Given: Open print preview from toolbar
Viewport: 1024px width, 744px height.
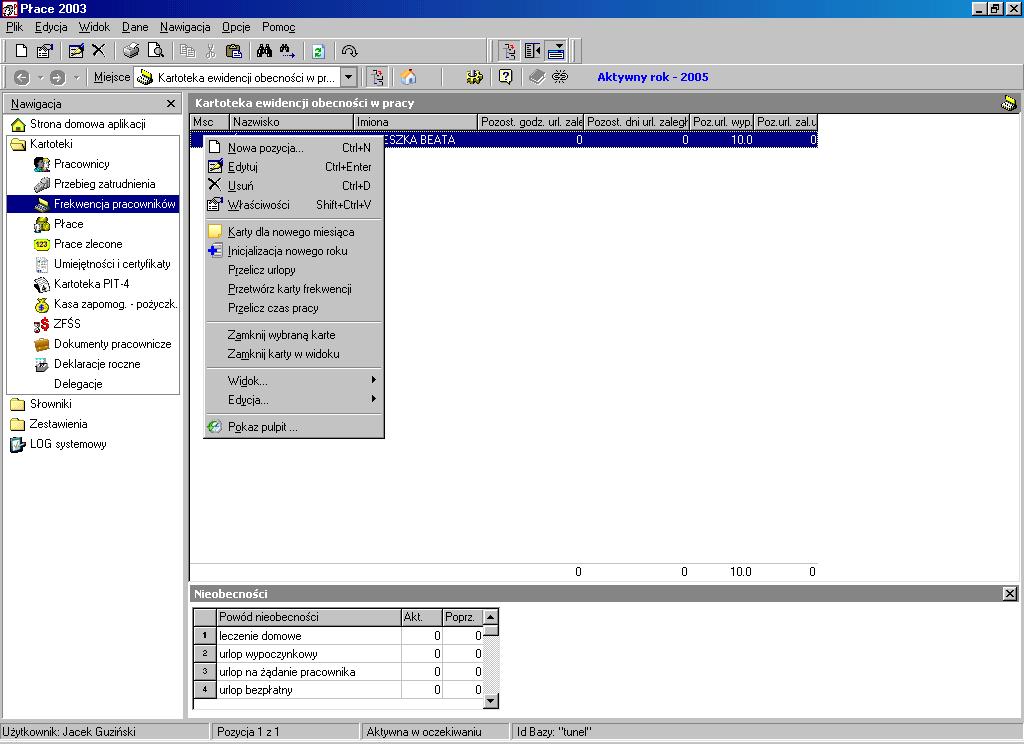Looking at the screenshot, I should point(155,51).
